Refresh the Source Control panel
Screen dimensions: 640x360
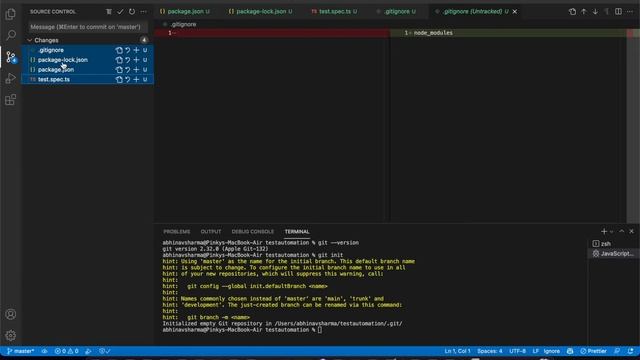point(132,12)
